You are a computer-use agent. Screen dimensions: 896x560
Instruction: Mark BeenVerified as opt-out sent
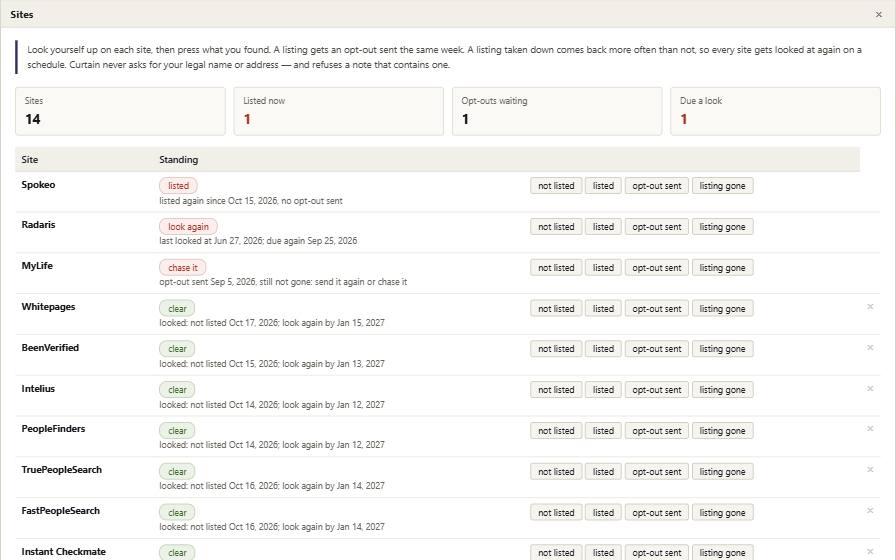point(657,349)
